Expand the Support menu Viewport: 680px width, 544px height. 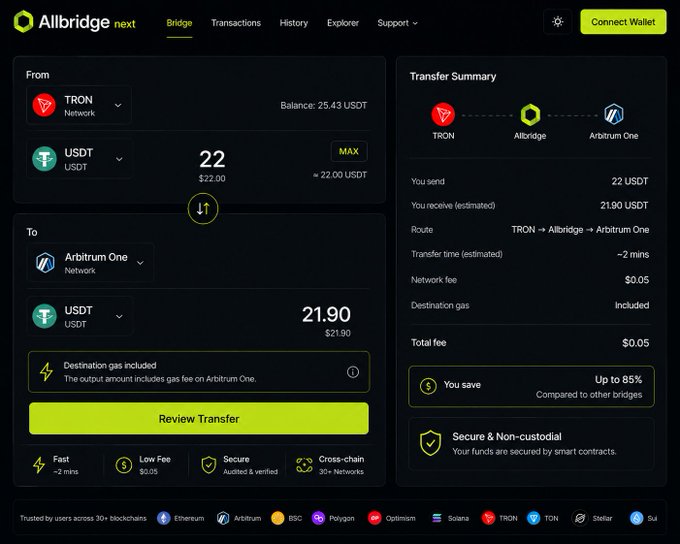coord(397,23)
